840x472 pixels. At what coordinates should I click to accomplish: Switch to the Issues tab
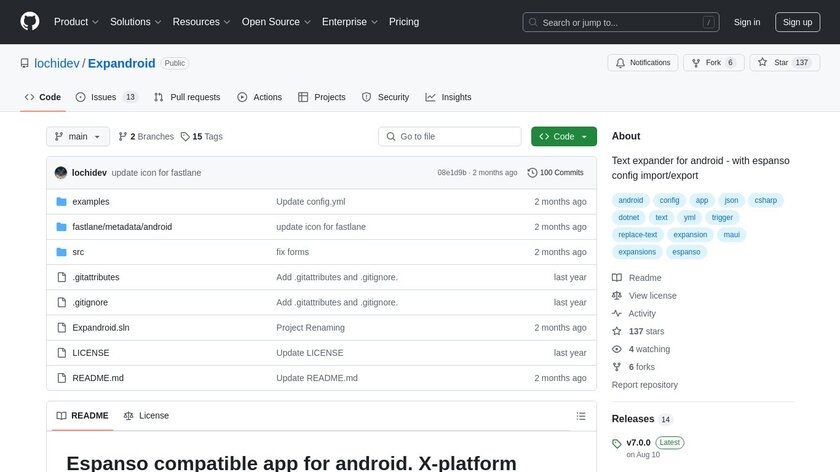pos(103,97)
